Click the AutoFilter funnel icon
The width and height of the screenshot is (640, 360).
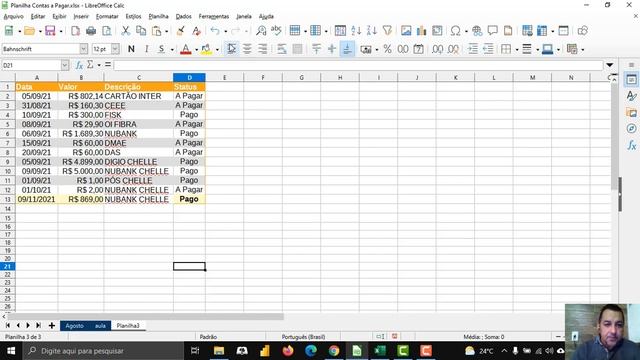coord(387,31)
